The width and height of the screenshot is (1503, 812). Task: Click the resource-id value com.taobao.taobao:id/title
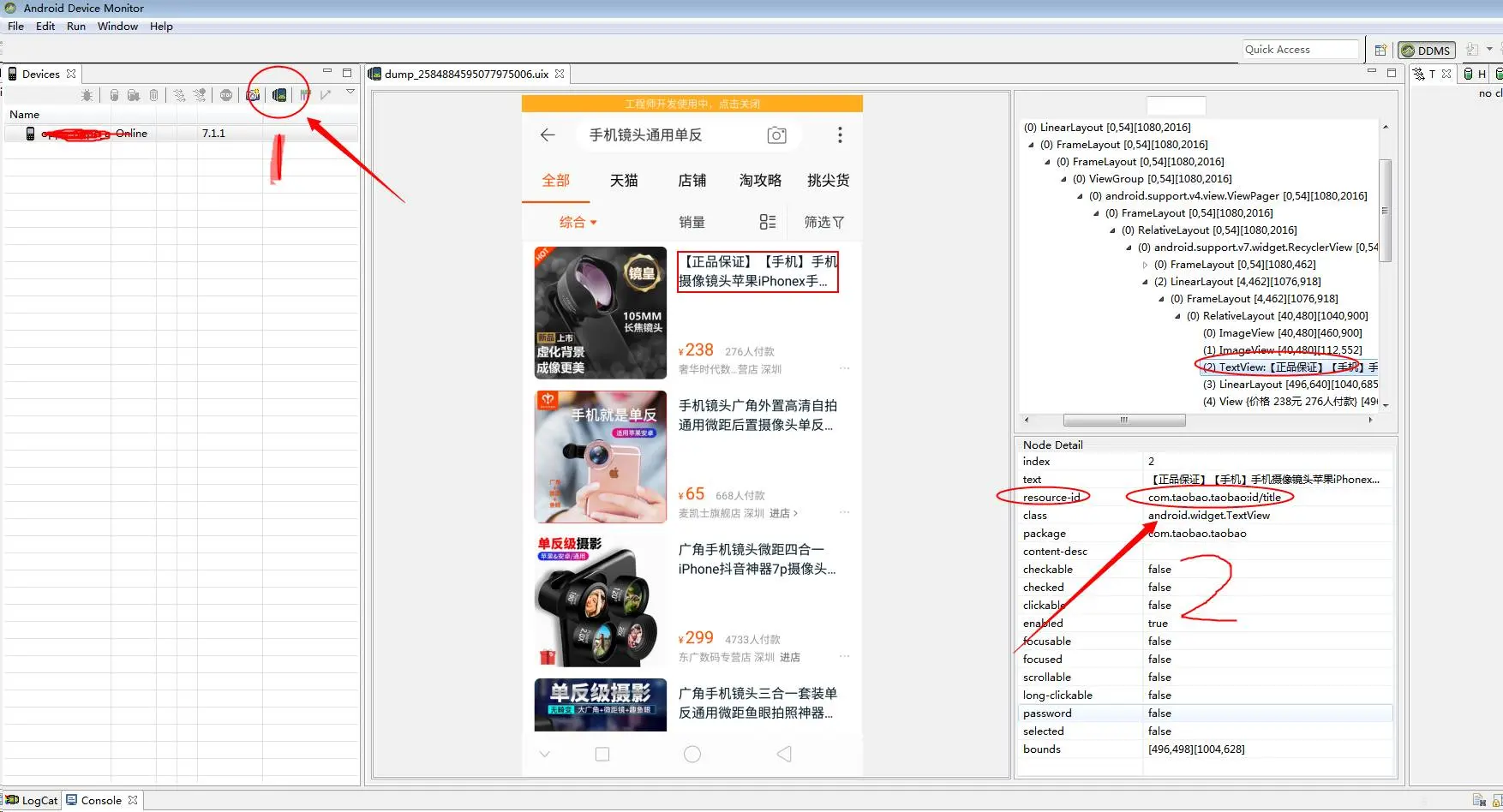point(1214,498)
